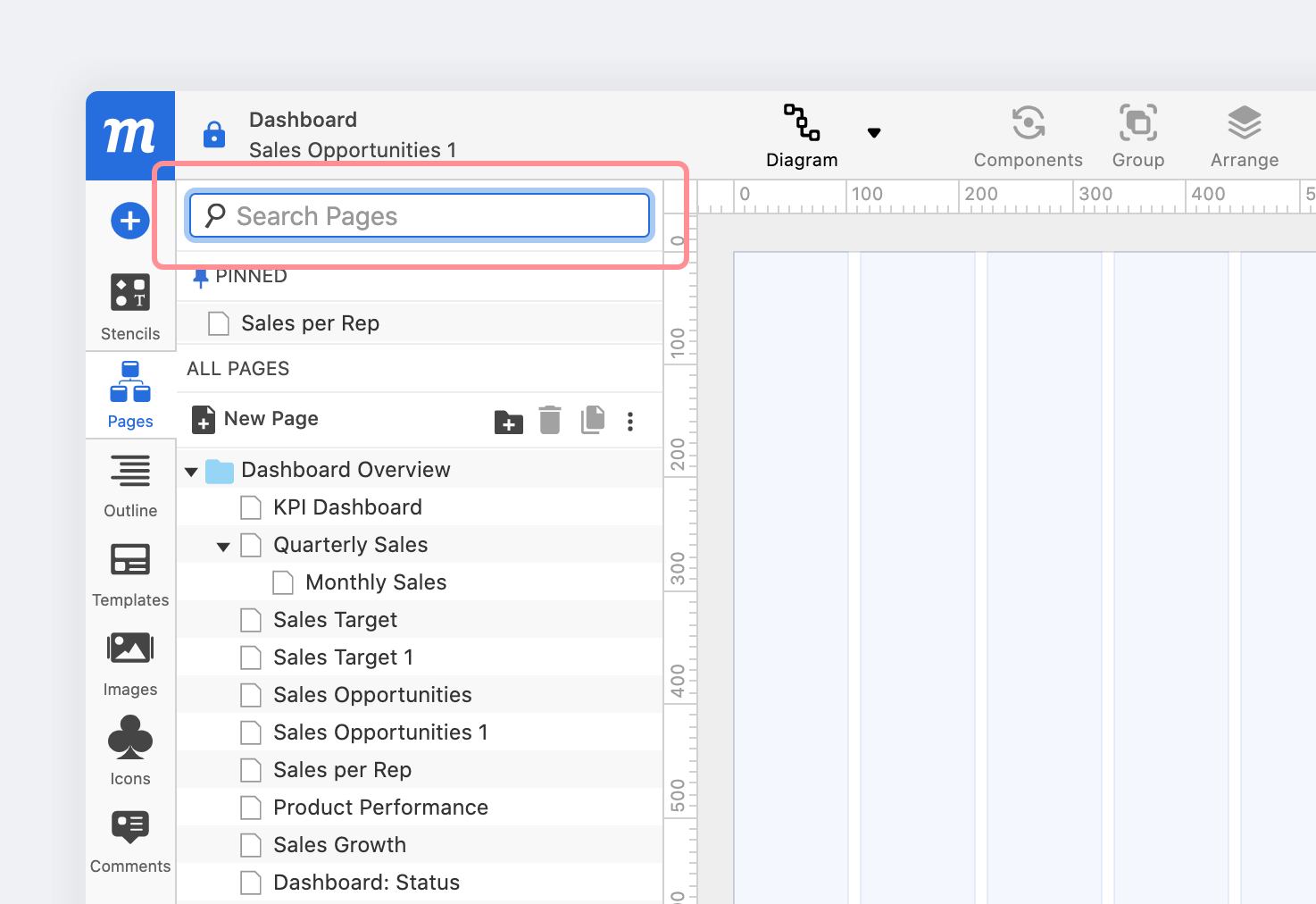Open the Stencils panel
Viewport: 1316px width, 904px height.
click(129, 304)
